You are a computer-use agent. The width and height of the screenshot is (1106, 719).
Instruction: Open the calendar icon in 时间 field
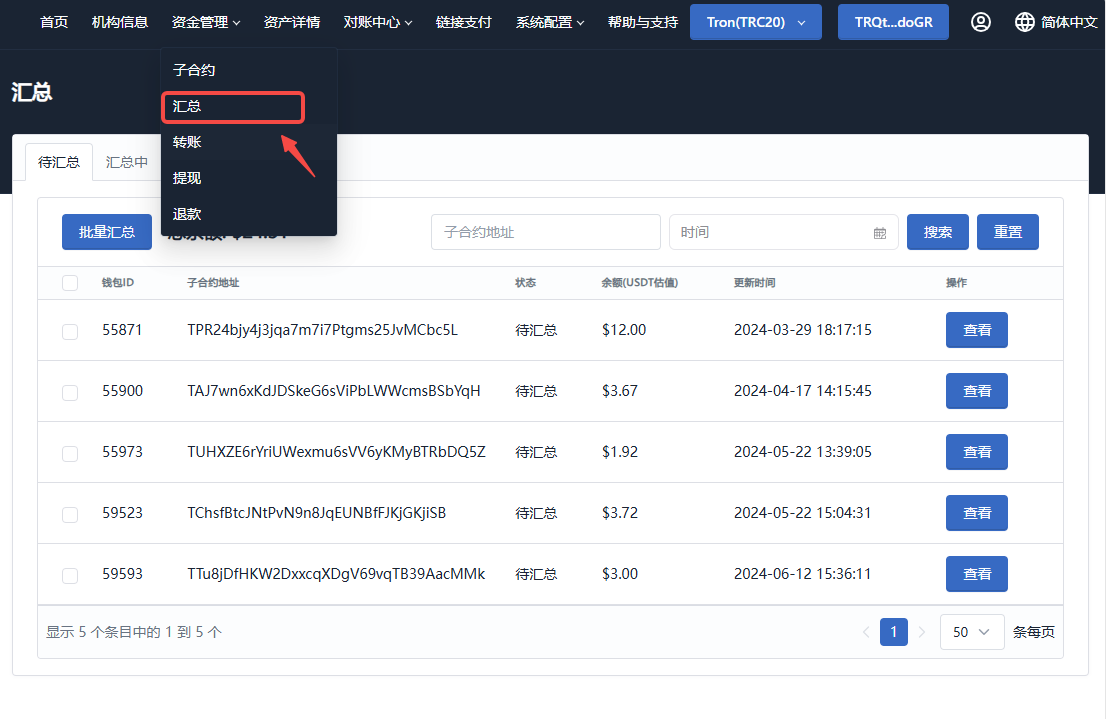880,233
